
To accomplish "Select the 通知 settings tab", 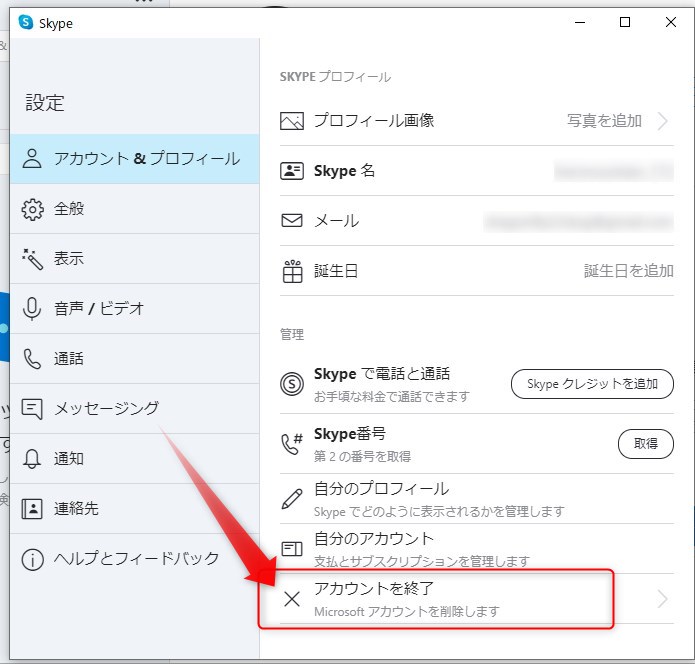I will (135, 459).
